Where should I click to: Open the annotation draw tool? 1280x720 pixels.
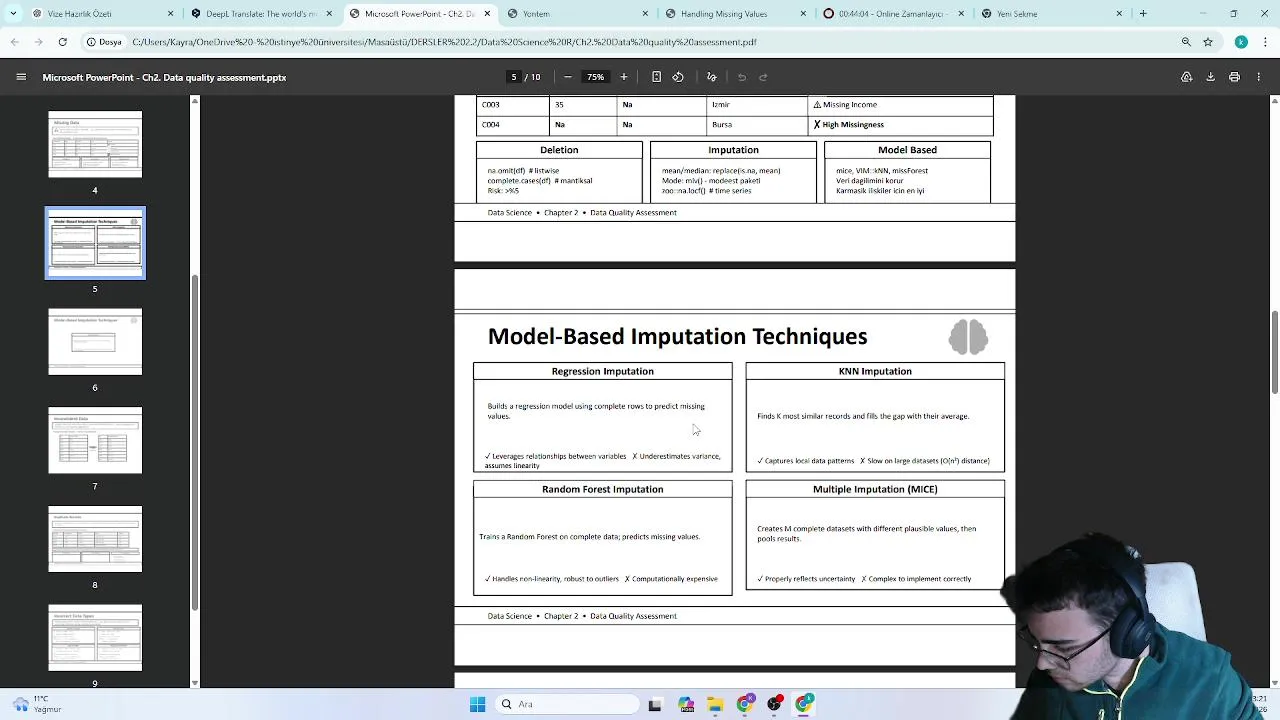(712, 77)
